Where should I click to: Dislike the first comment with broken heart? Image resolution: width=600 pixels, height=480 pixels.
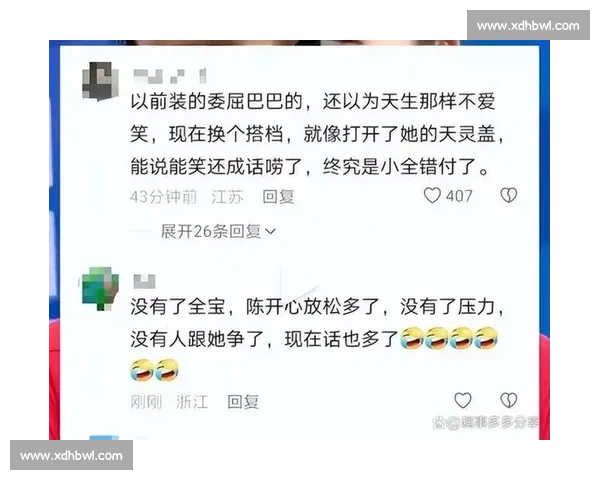[x=509, y=196]
